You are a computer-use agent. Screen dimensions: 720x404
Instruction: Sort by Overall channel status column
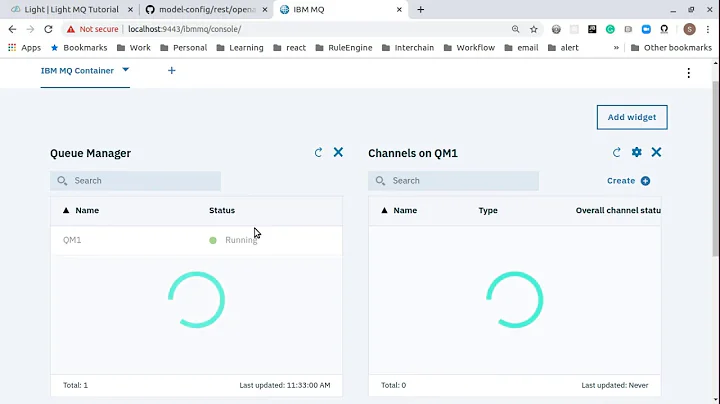pyautogui.click(x=618, y=210)
